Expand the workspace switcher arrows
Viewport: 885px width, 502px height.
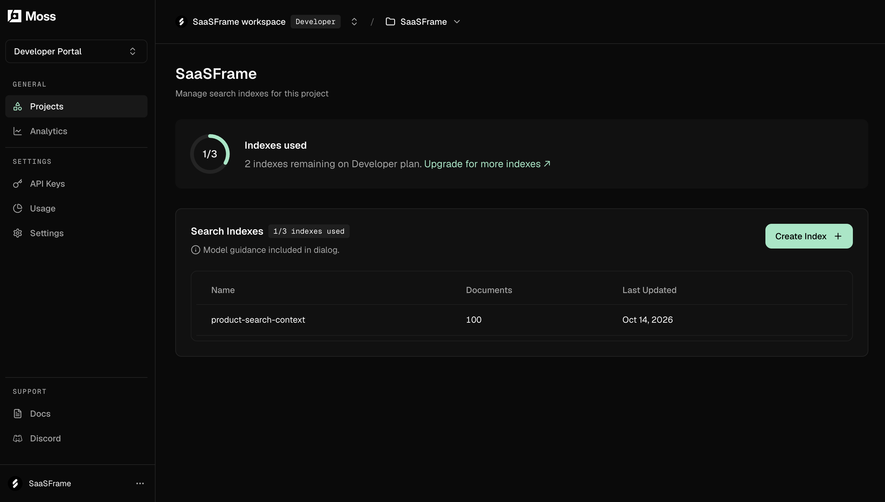click(354, 21)
